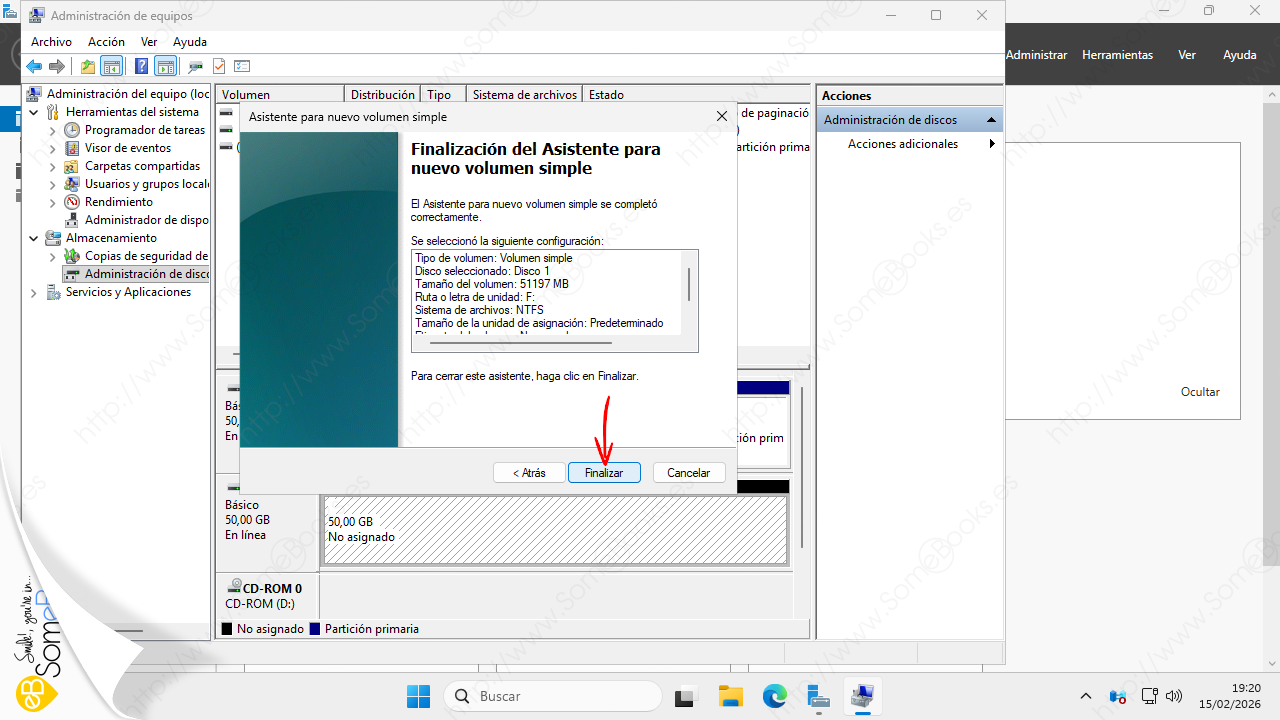Expand the Programador de tareas node

coord(54,131)
